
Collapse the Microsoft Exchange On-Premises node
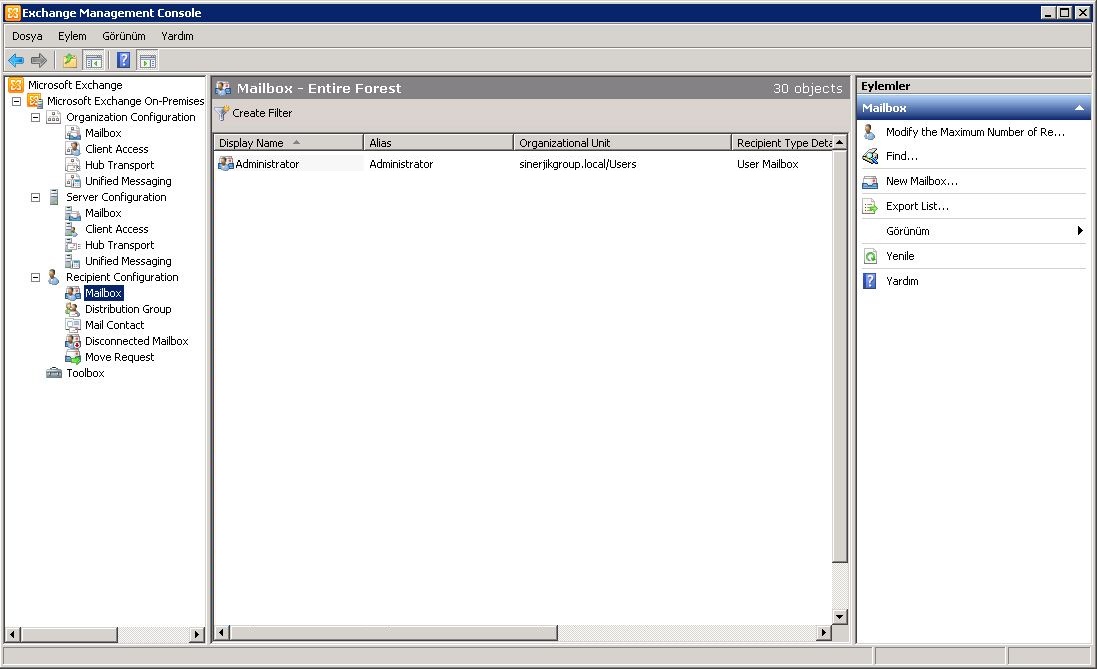tap(16, 101)
